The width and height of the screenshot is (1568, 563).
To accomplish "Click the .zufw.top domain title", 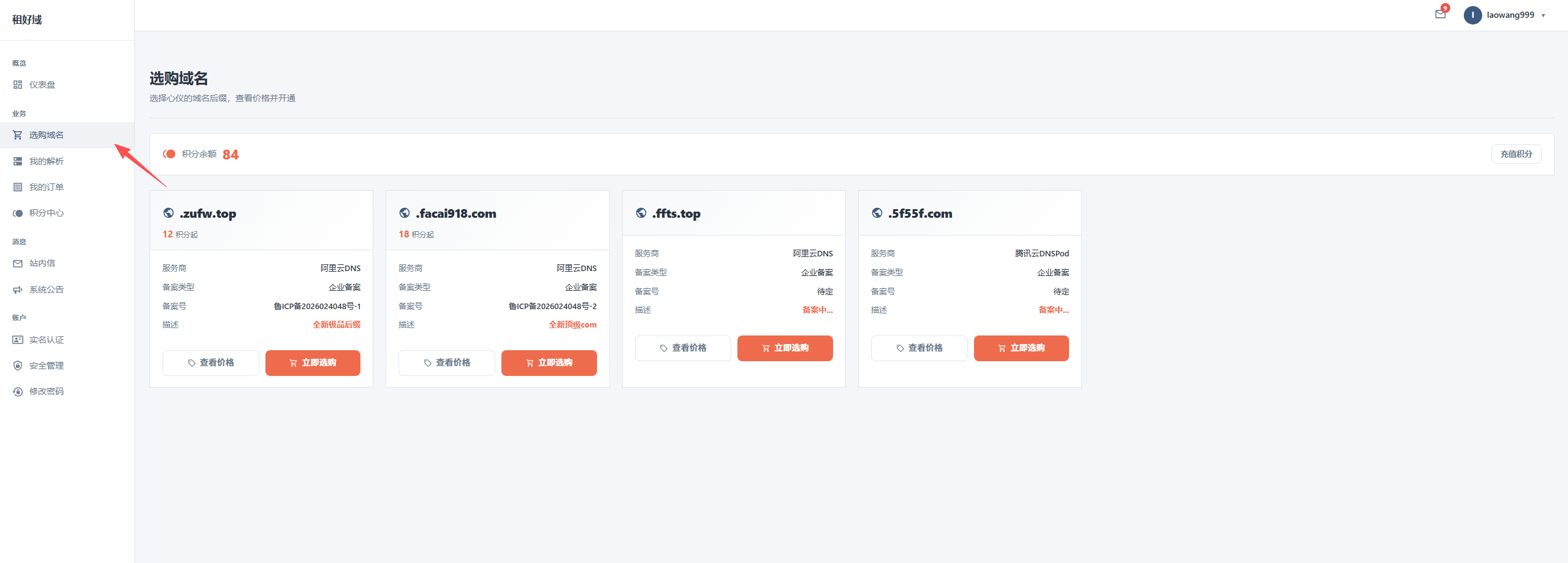I will (208, 213).
